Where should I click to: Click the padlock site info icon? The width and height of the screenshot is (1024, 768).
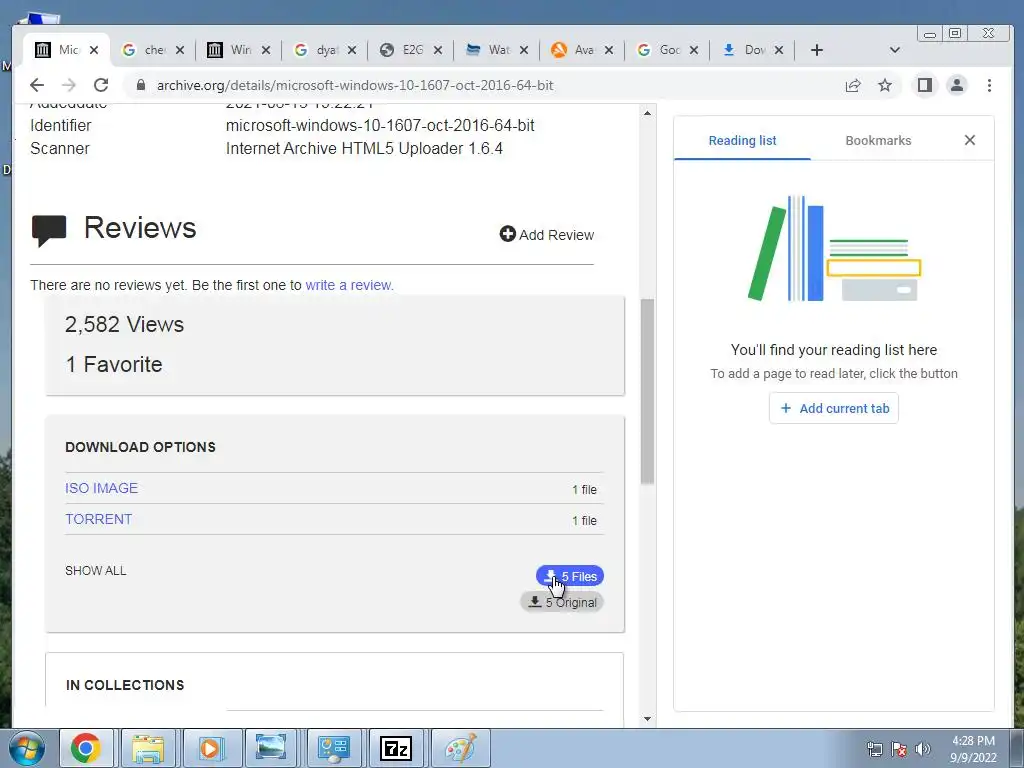pos(140,85)
